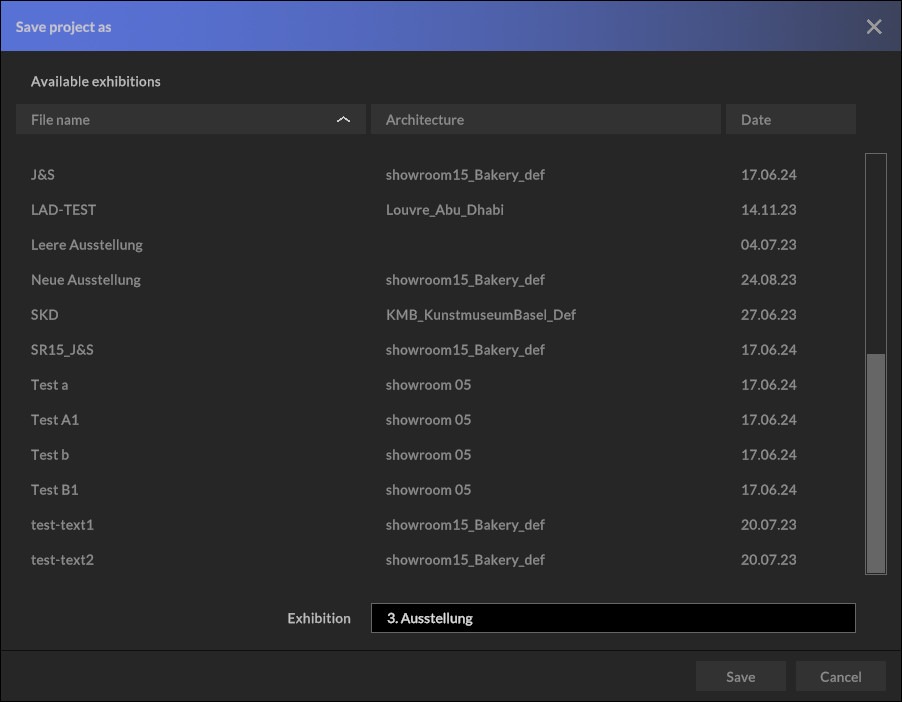Screen dimensions: 902x702
Task: Choose the test-text1 file entry
Action: 62,525
